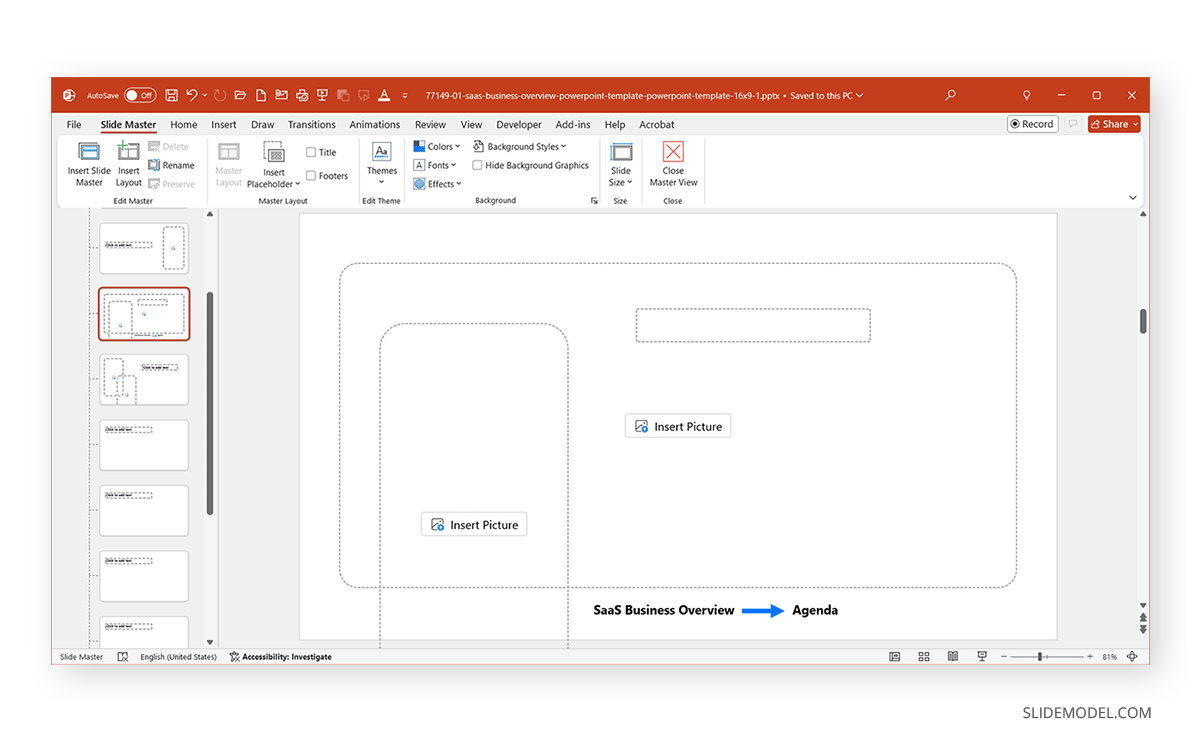Start presentation with Slide Show status bar icon
The image size is (1200, 743).
pyautogui.click(x=982, y=656)
